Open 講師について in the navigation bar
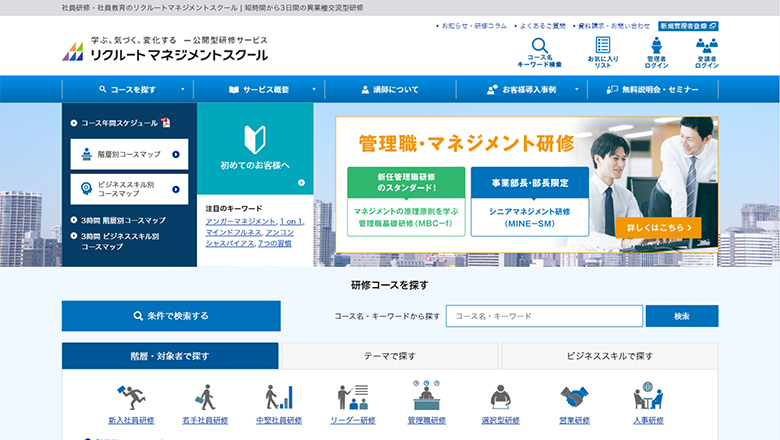This screenshot has width=780, height=440. [x=390, y=89]
